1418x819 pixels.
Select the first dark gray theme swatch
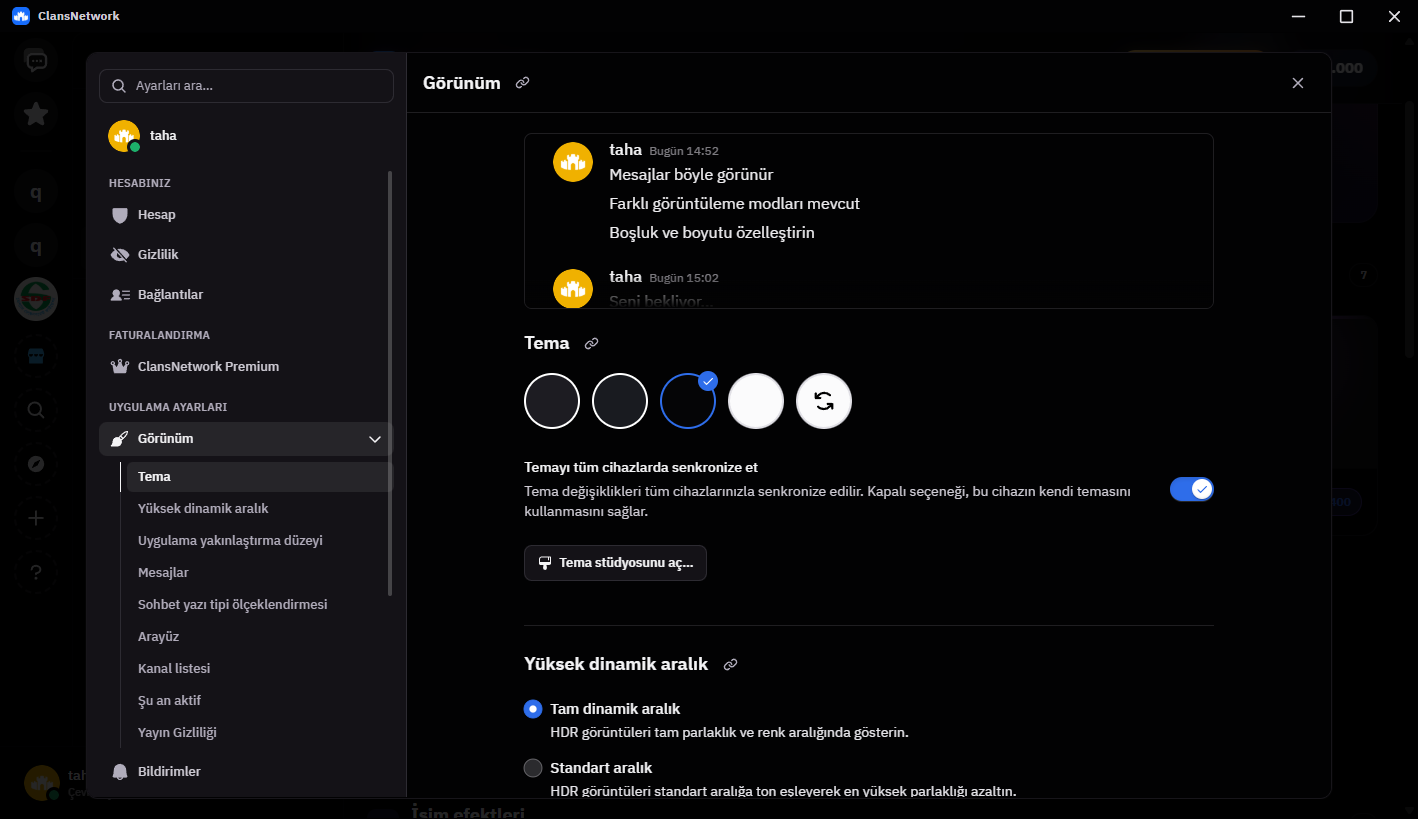552,401
